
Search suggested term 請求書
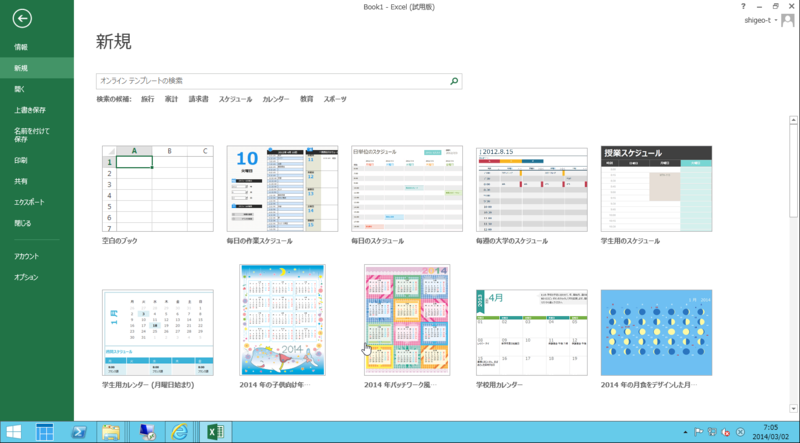[198, 99]
